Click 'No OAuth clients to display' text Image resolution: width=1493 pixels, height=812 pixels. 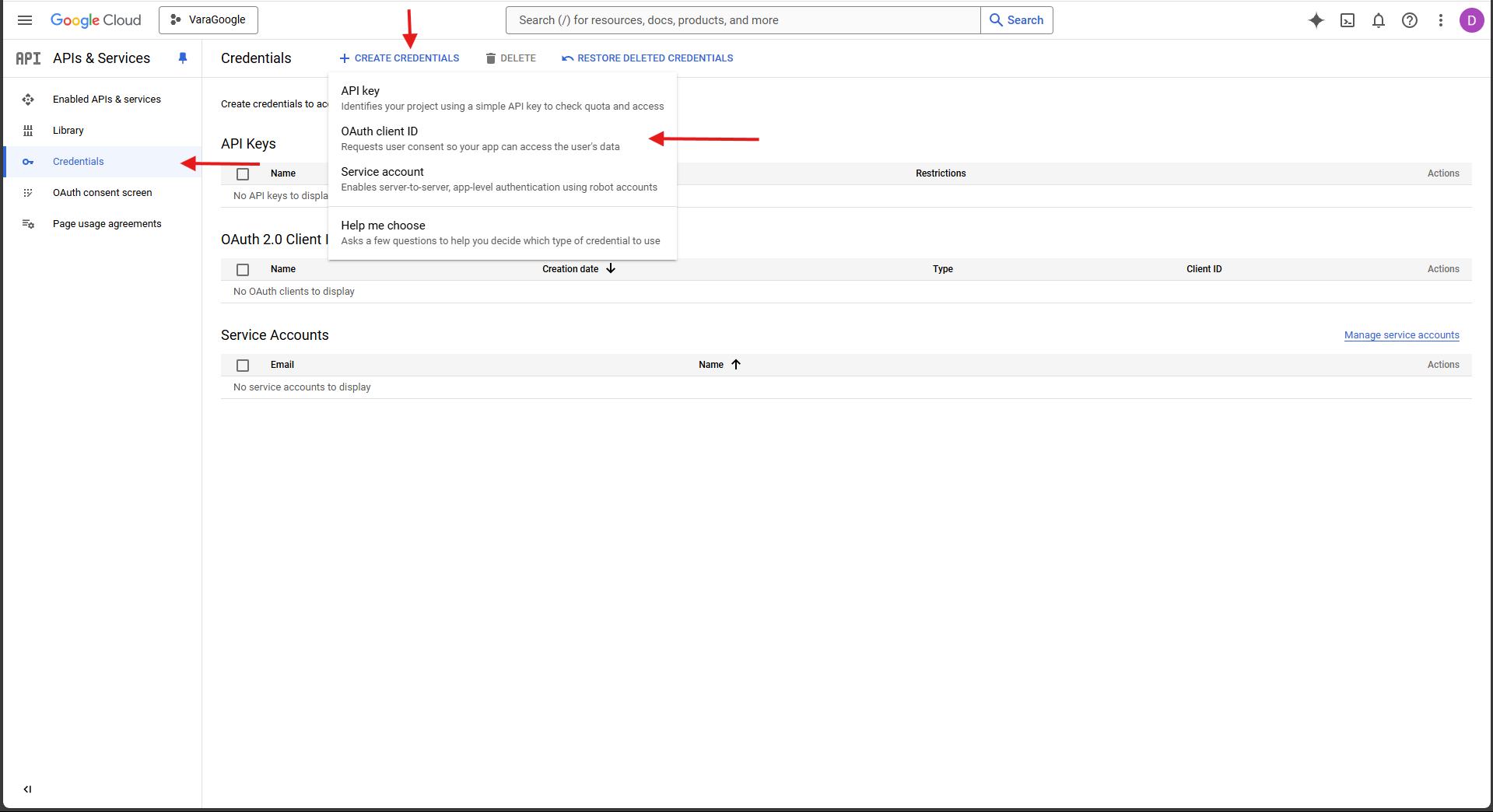294,292
